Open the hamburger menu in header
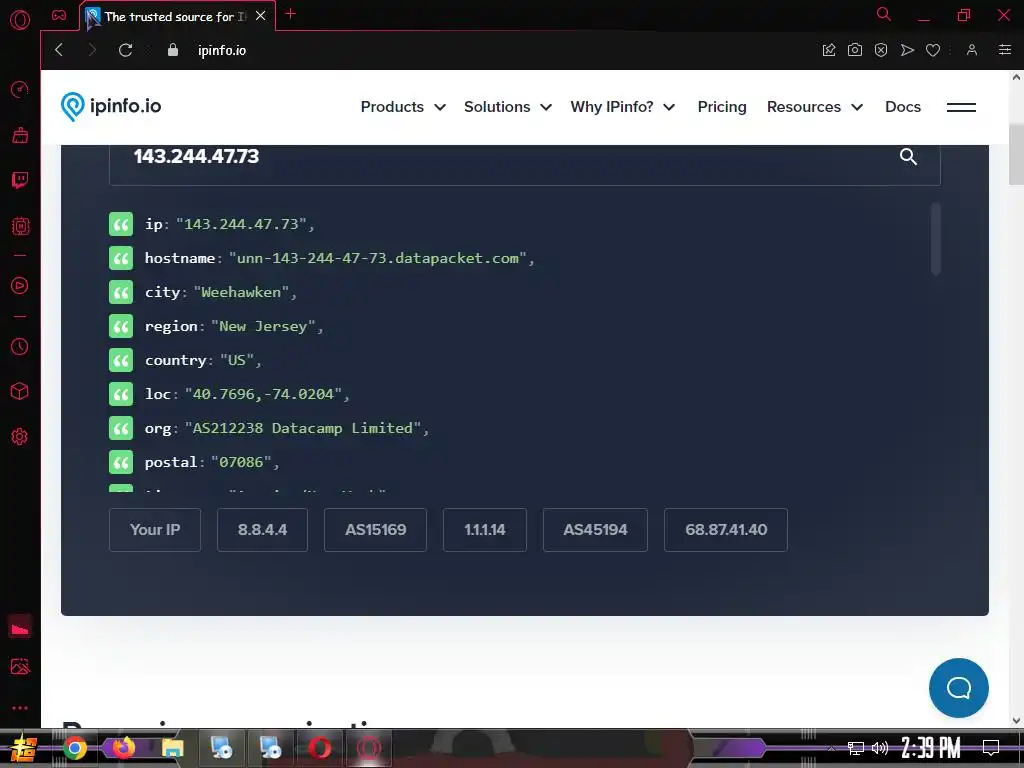Image resolution: width=1024 pixels, height=768 pixels. pos(961,107)
